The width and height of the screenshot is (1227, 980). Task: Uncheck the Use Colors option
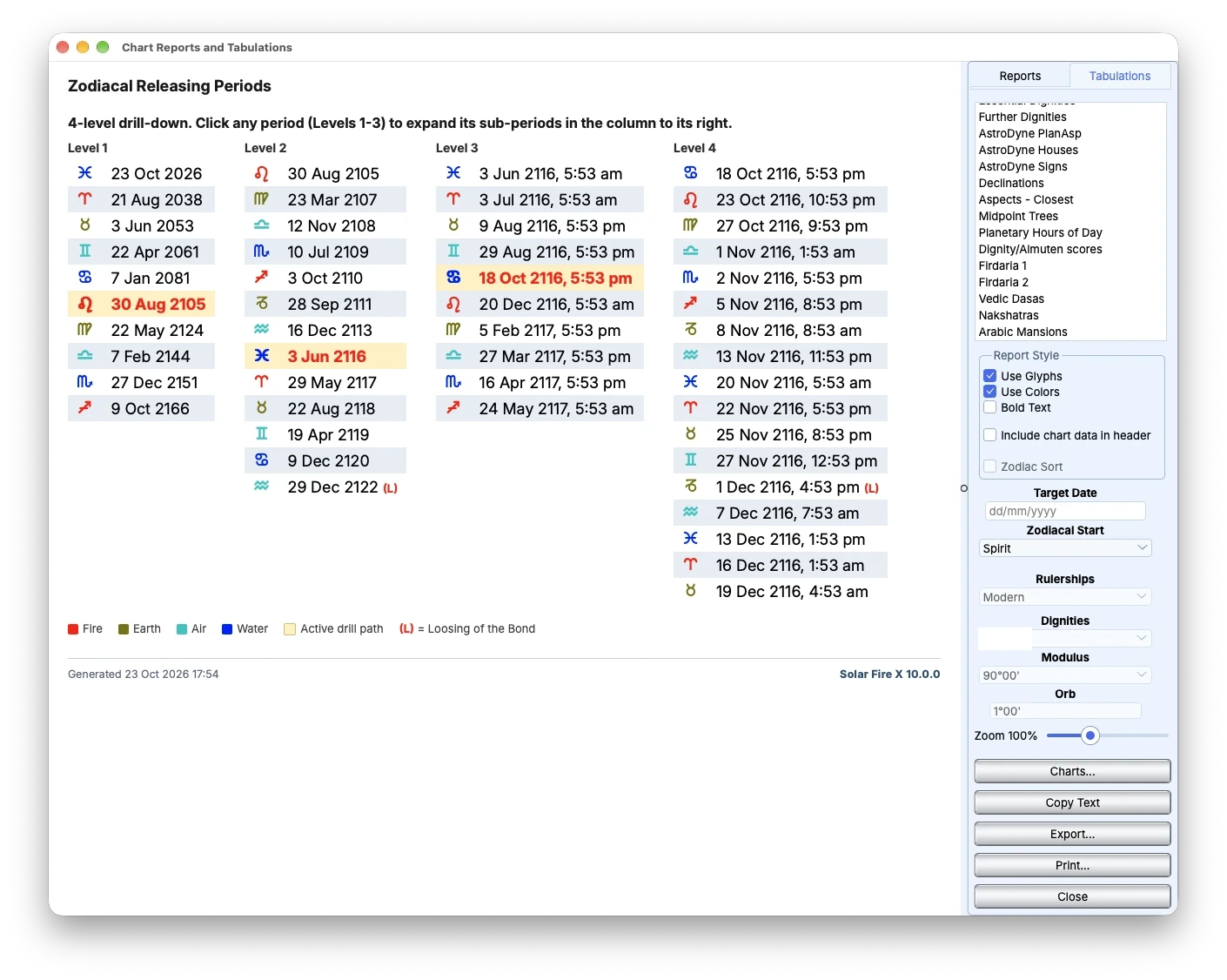(x=989, y=392)
